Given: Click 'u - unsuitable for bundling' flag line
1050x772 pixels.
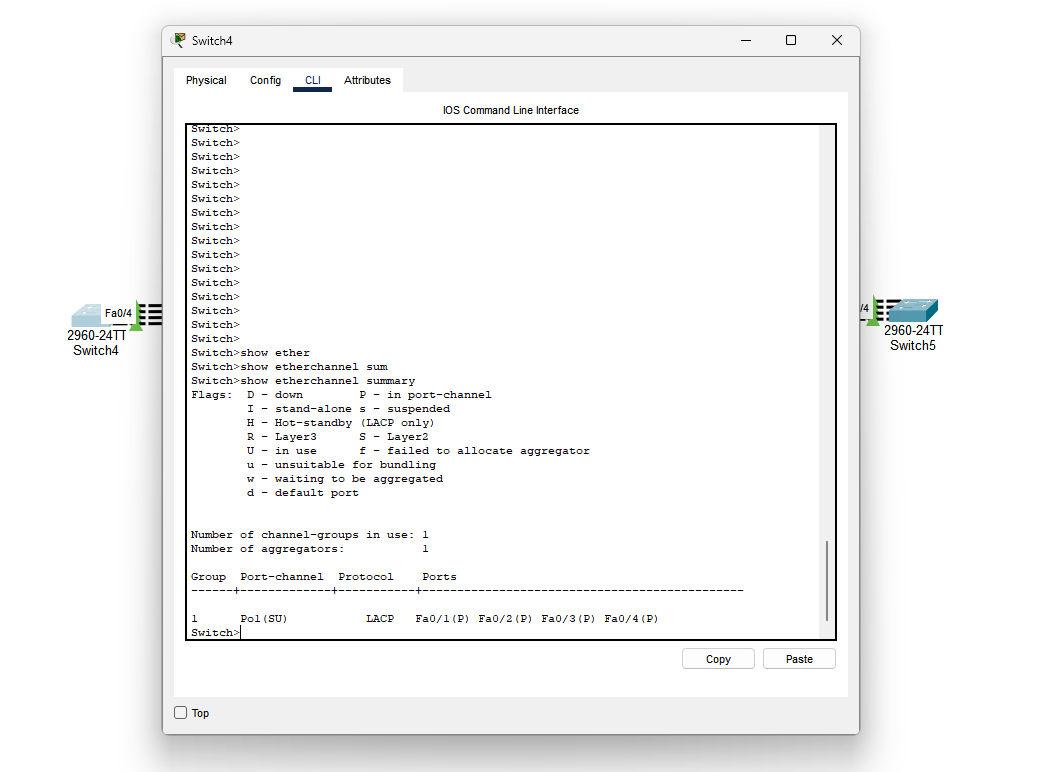Looking at the screenshot, I should pos(342,465).
